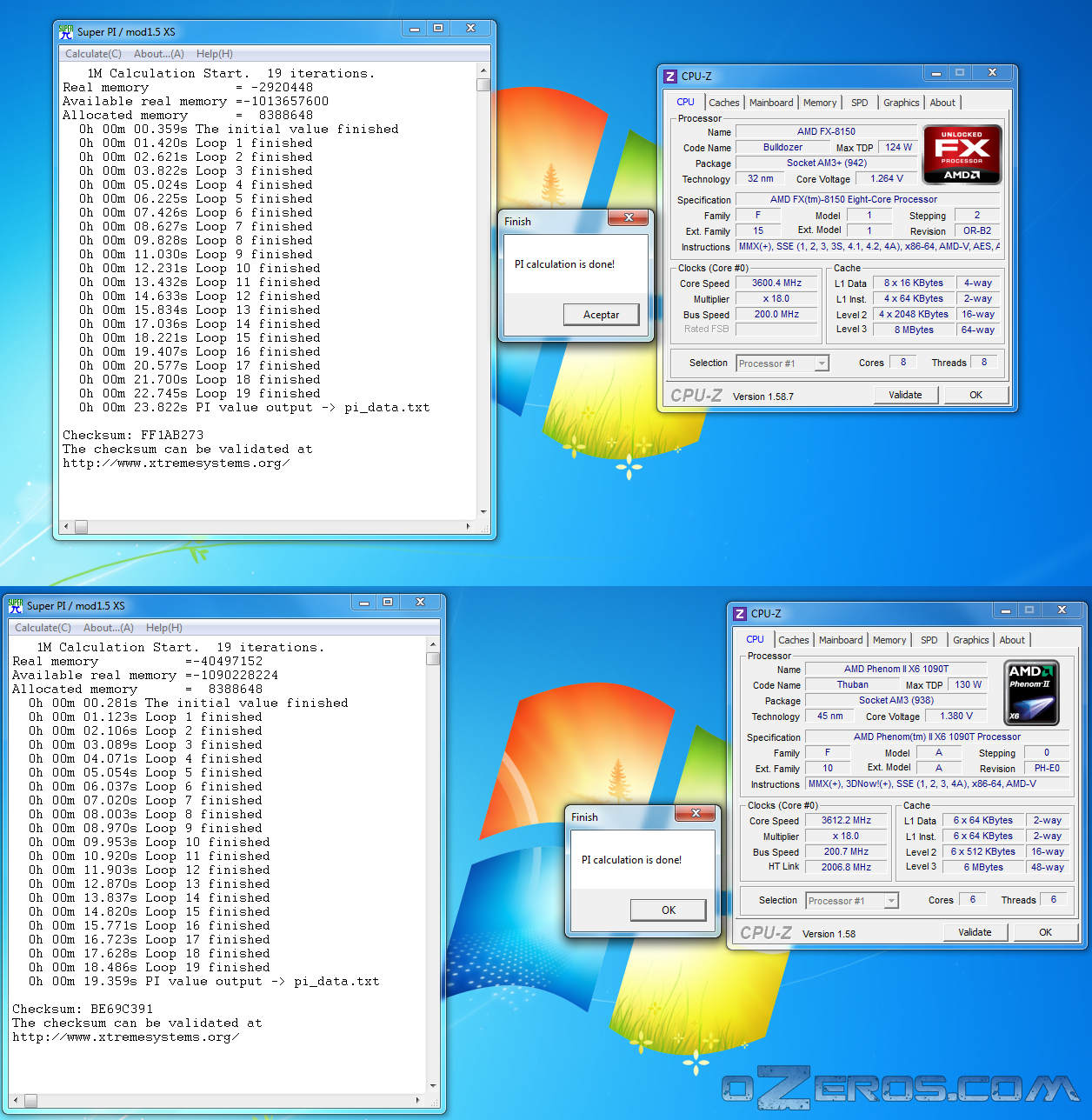Click the Core Voltage value 1.380 V
Screen dimensions: 1092x1120
click(x=956, y=717)
